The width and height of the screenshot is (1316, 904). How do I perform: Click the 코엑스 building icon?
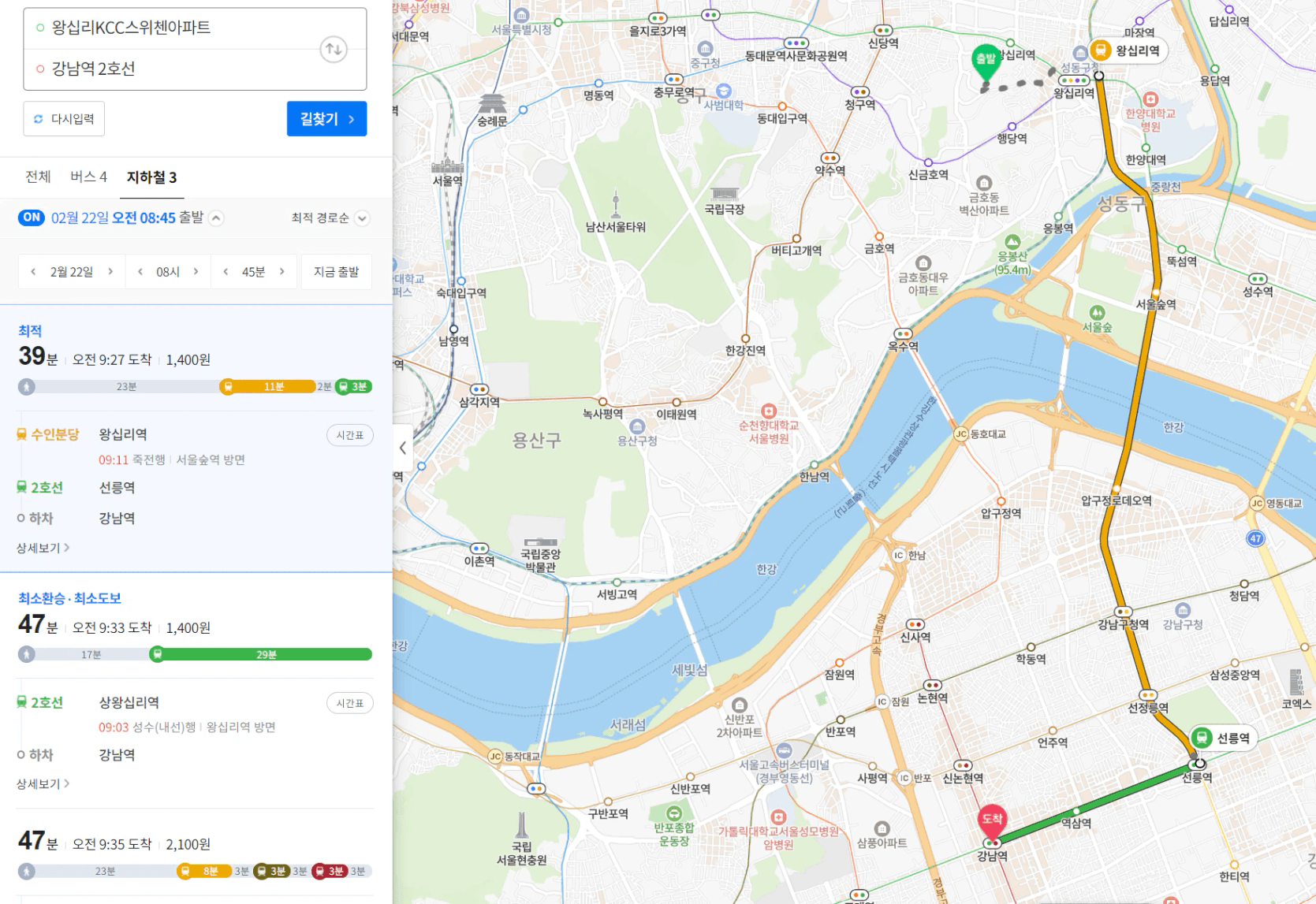pos(1296,683)
